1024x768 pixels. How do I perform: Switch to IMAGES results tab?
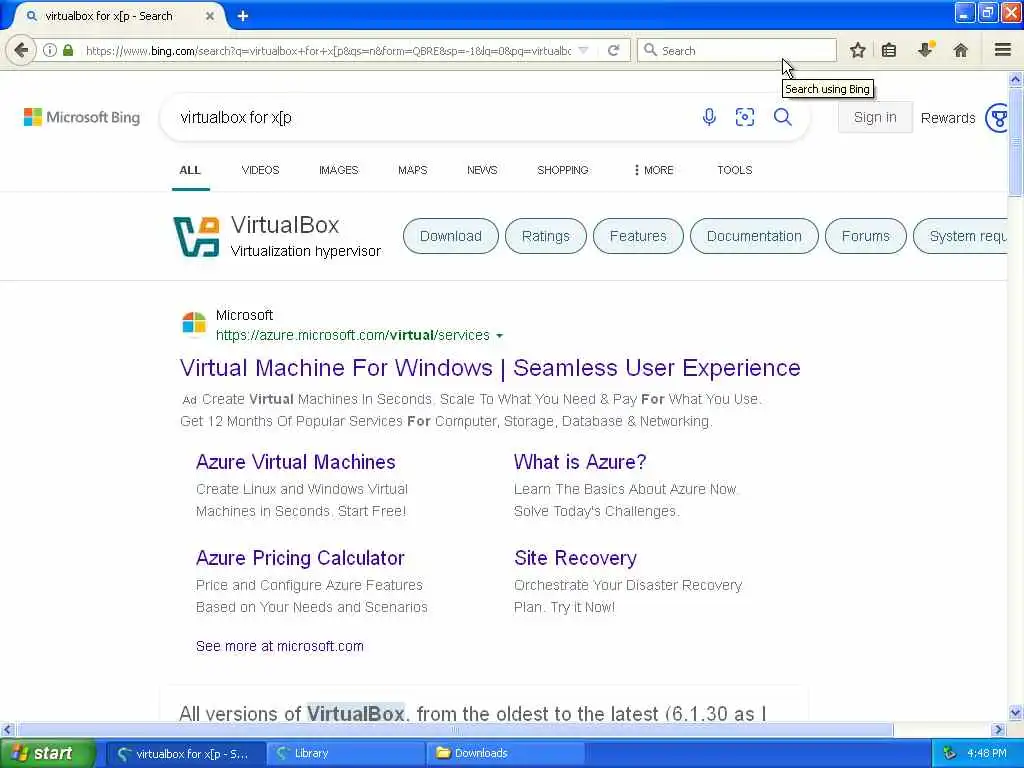338,170
